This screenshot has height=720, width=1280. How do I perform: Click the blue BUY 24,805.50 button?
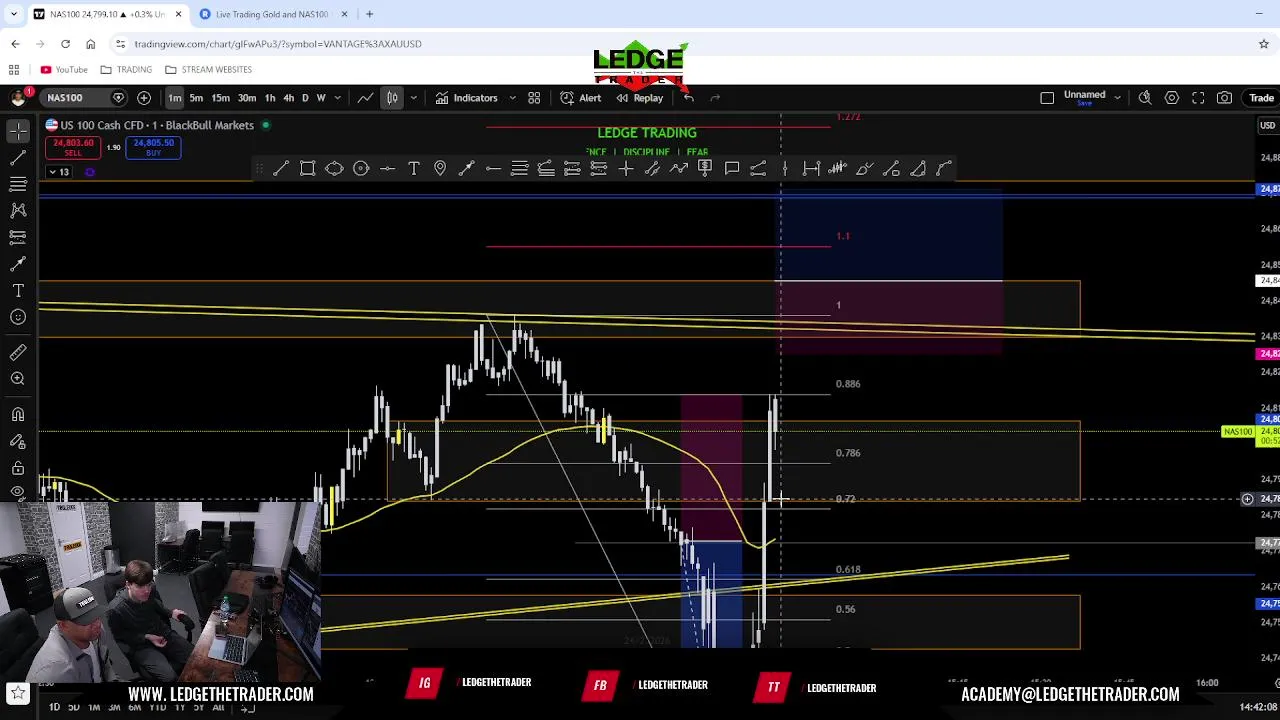(153, 148)
